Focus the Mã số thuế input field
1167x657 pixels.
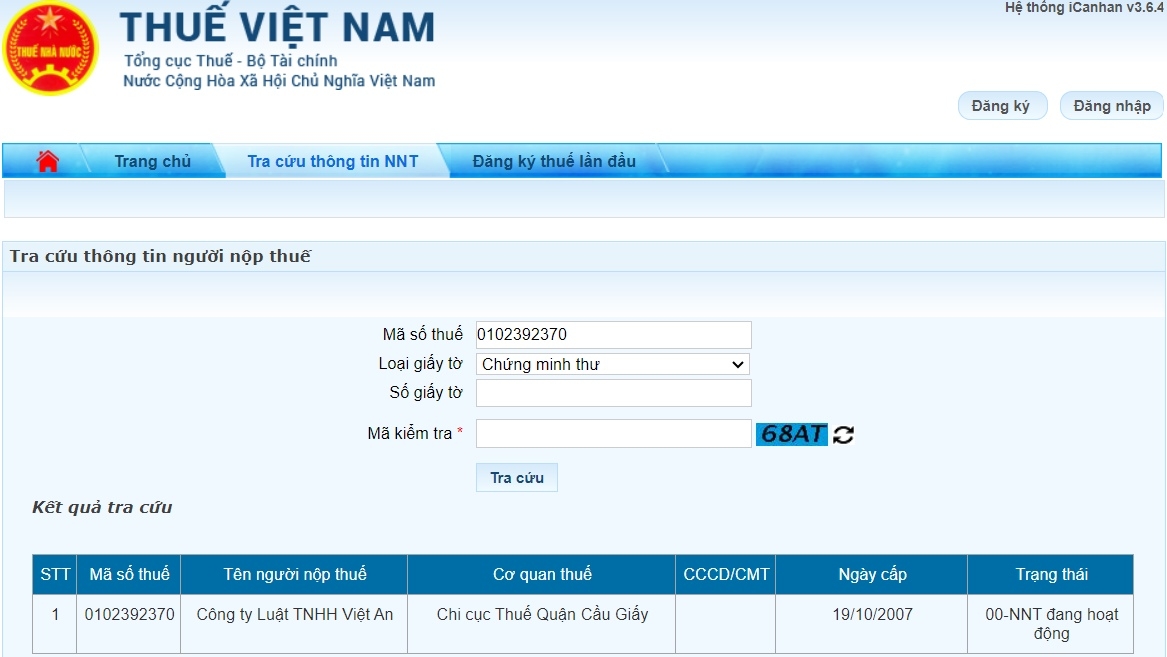coord(613,335)
